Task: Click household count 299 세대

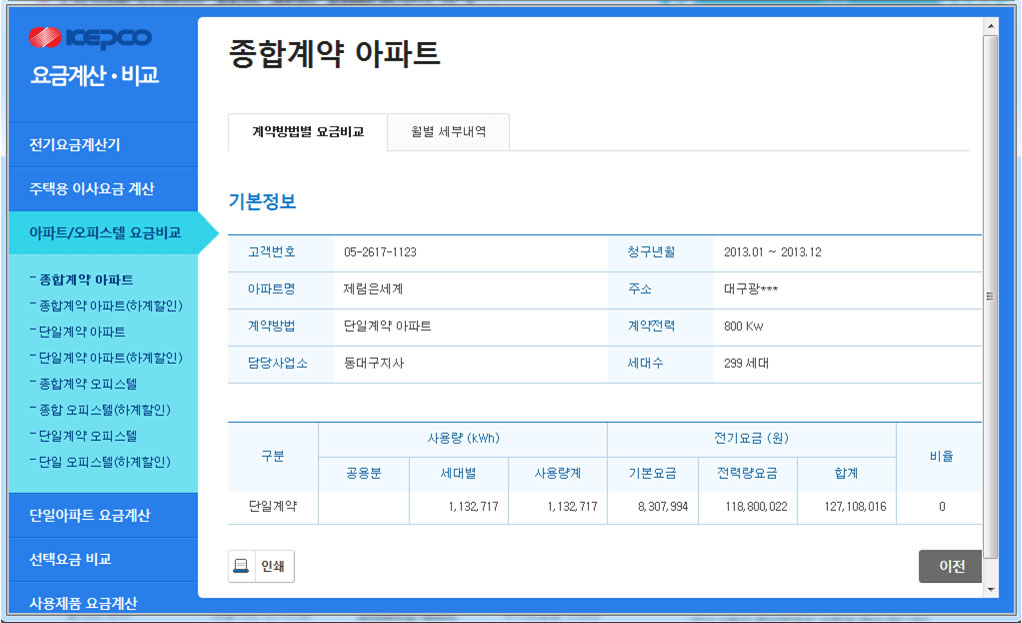Action: point(746,364)
